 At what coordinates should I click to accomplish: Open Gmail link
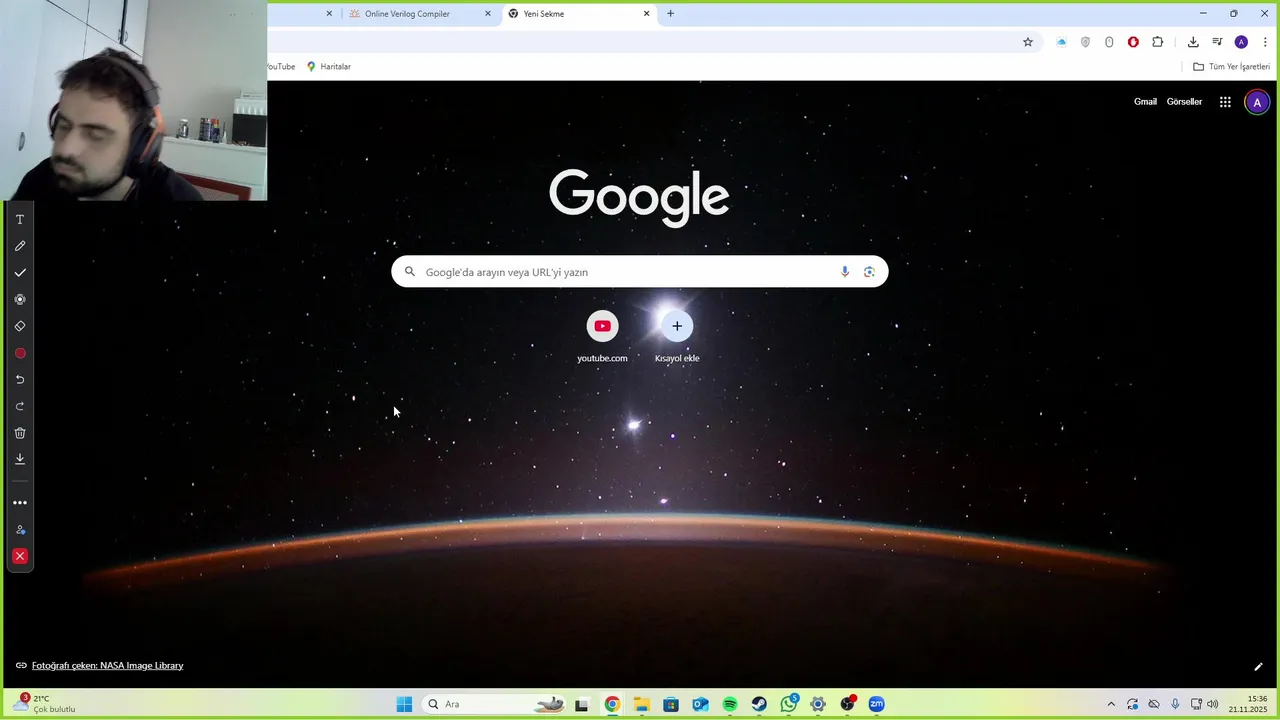tap(1145, 102)
